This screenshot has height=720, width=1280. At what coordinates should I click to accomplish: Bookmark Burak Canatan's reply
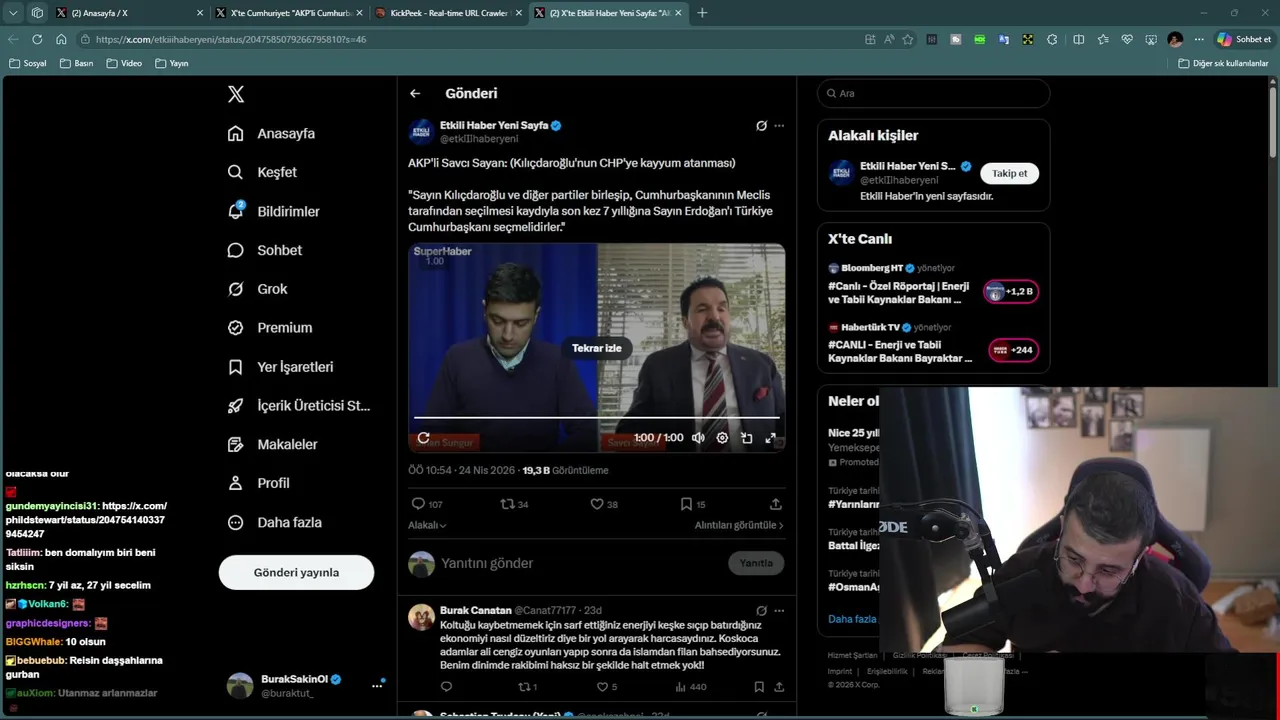(x=759, y=687)
